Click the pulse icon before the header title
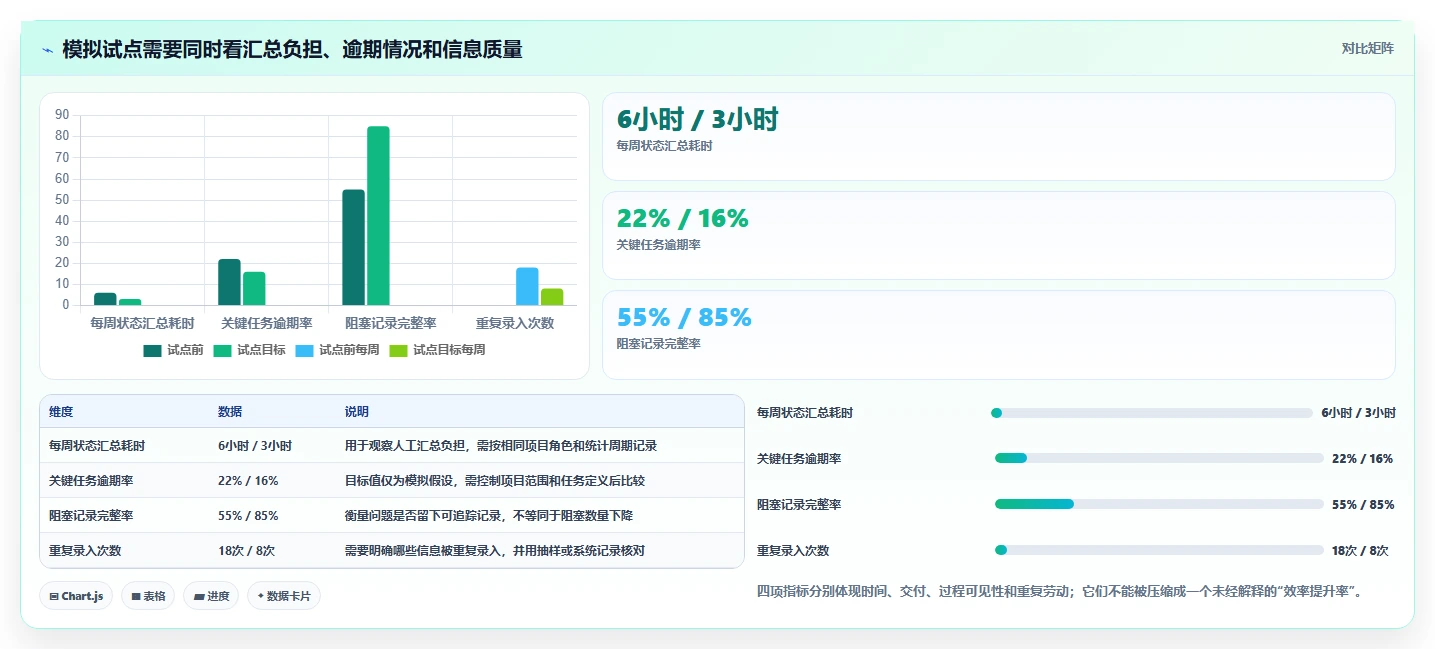 48,50
